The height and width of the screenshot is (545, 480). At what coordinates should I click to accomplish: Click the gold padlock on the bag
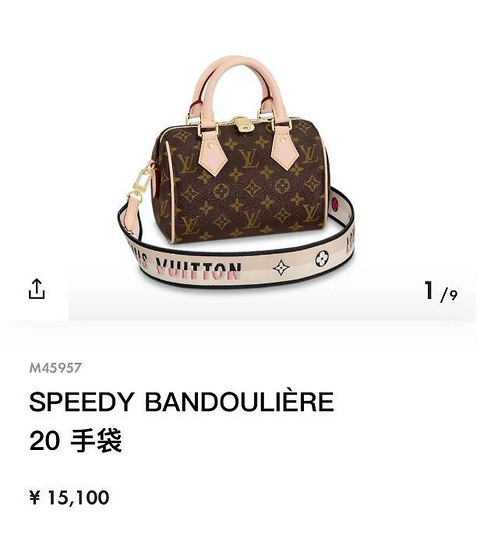coord(243,124)
